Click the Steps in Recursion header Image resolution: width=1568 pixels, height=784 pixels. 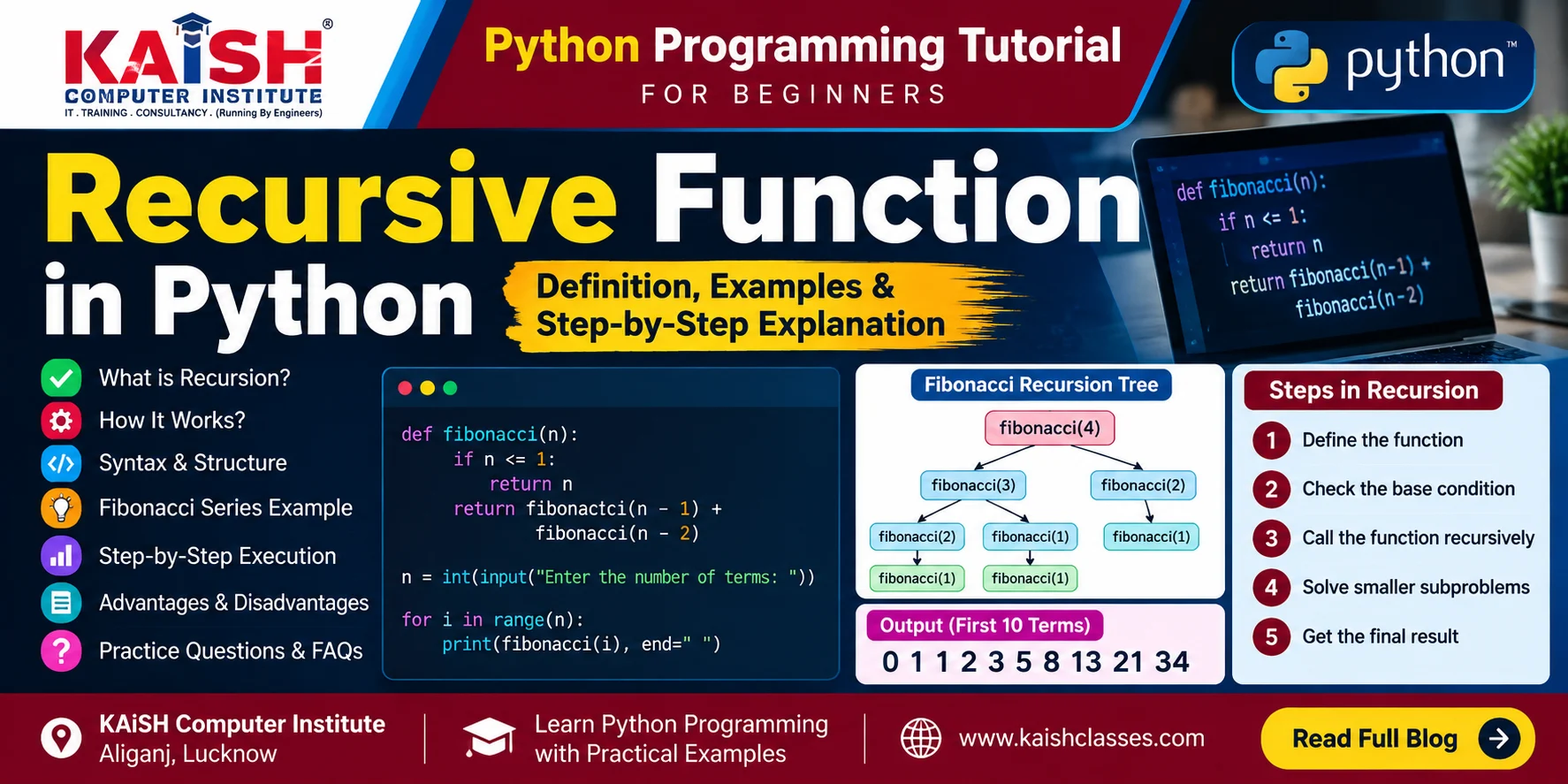tap(1374, 391)
